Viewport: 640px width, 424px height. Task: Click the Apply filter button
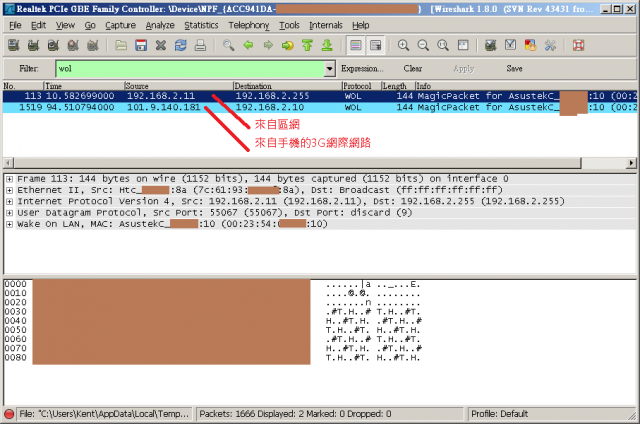[x=464, y=69]
